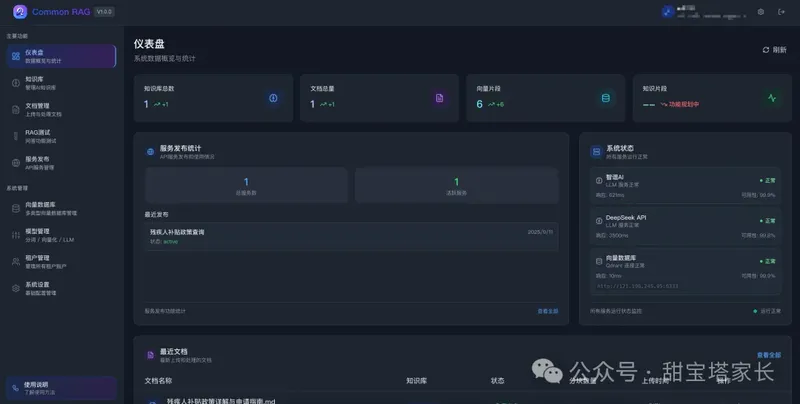Click the 知识库 column header in 最近文档
This screenshot has width=800, height=404.
pos(416,381)
